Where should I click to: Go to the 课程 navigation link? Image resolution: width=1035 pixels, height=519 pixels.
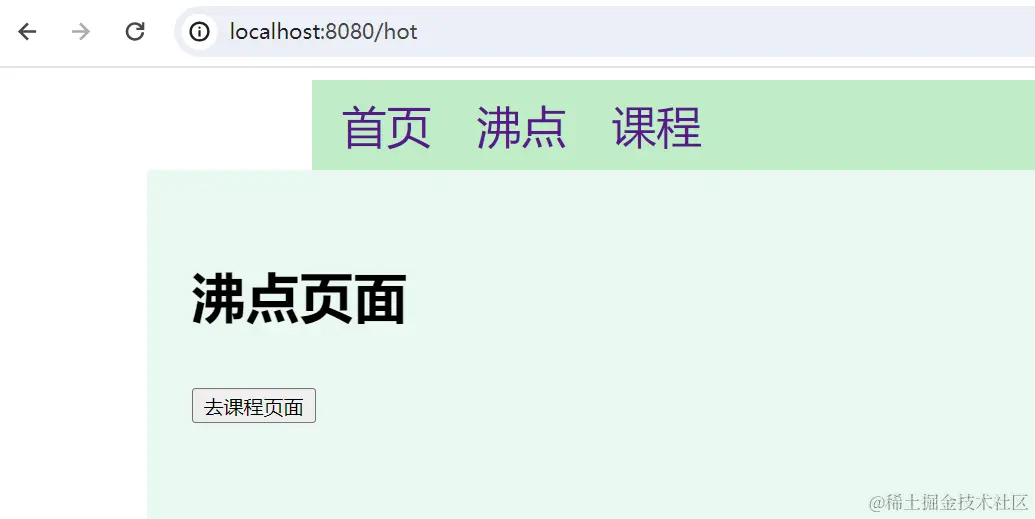click(657, 127)
